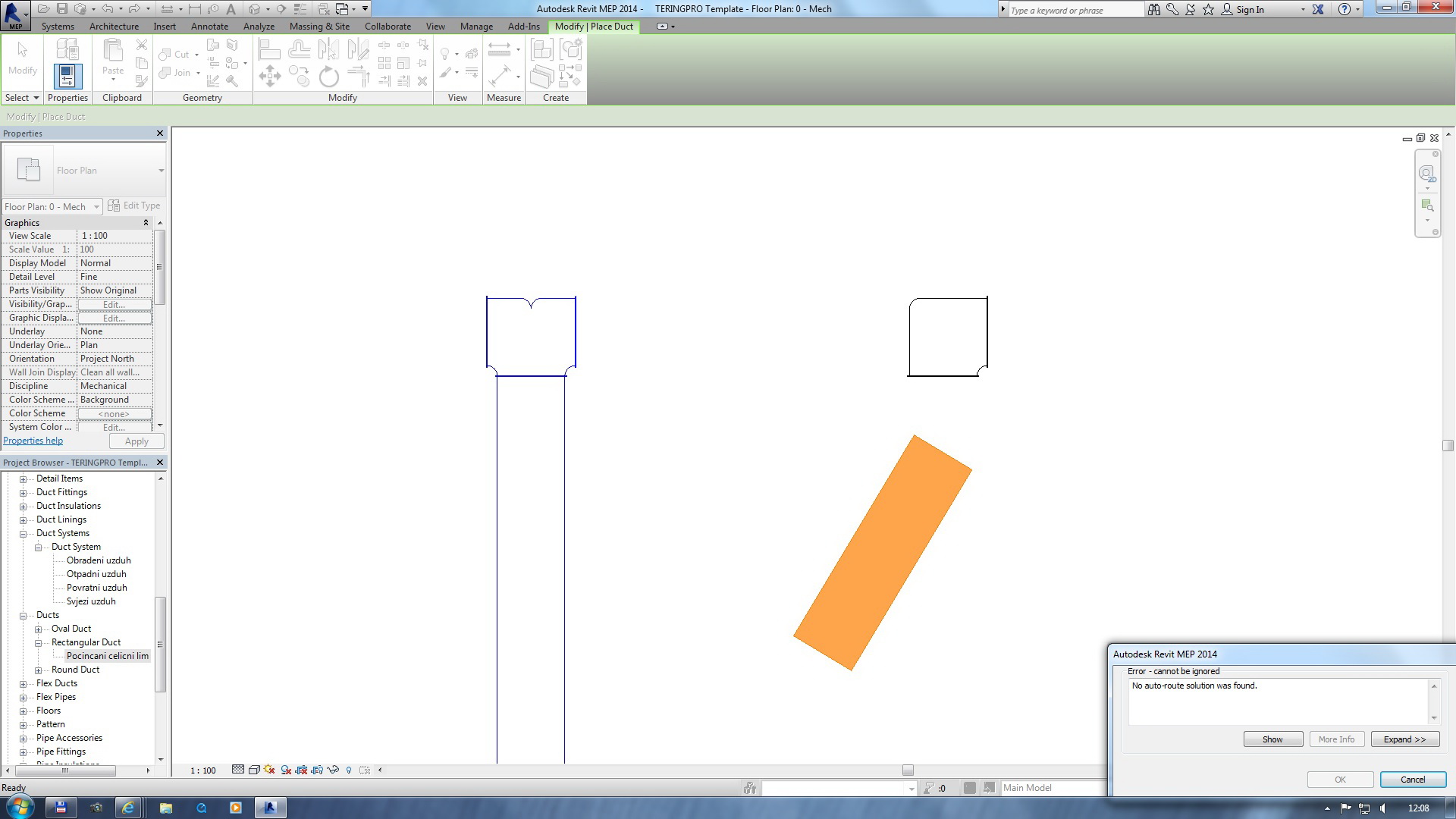
Task: Open the Manage ribbon tab
Action: click(x=476, y=27)
